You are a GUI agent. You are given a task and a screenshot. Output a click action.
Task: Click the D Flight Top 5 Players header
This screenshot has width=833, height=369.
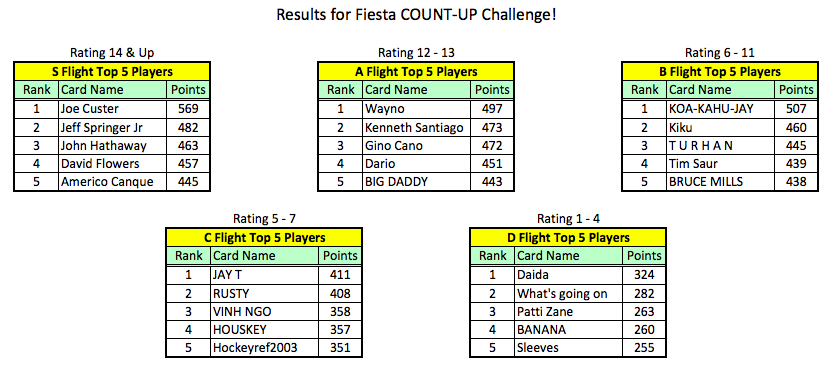(x=568, y=238)
